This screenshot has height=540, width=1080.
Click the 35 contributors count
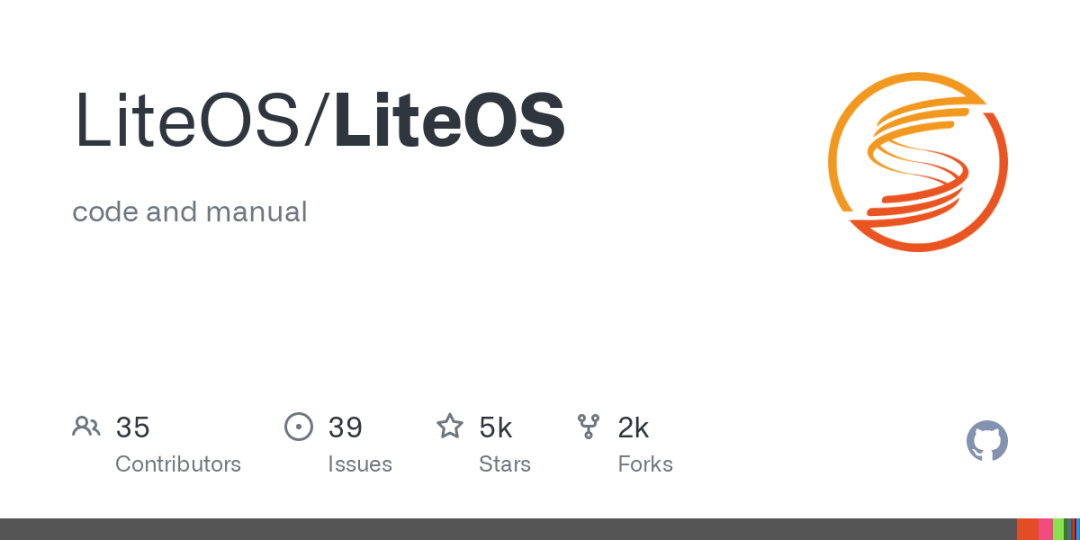pos(132,427)
